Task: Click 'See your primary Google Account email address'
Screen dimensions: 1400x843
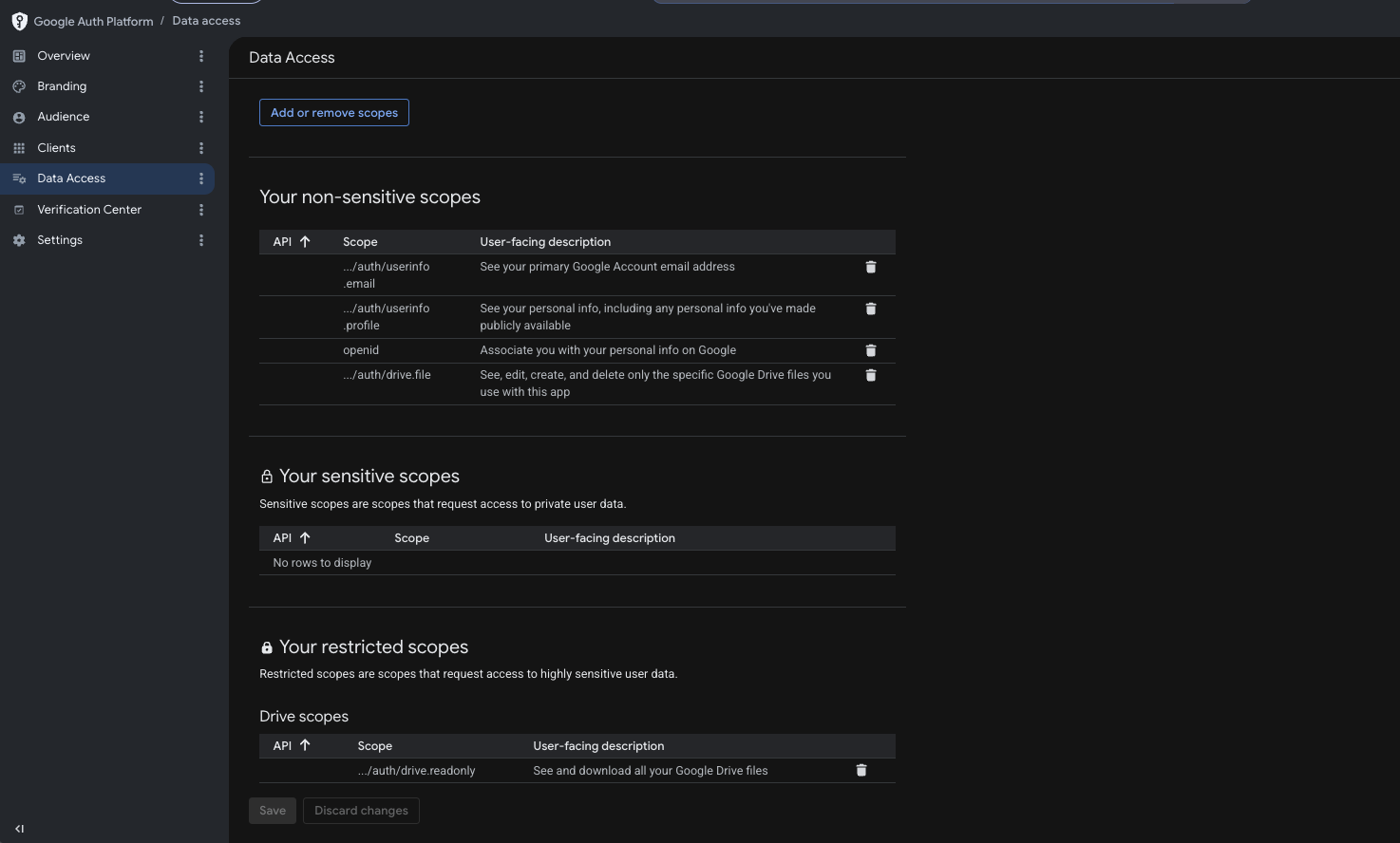Action: [607, 267]
